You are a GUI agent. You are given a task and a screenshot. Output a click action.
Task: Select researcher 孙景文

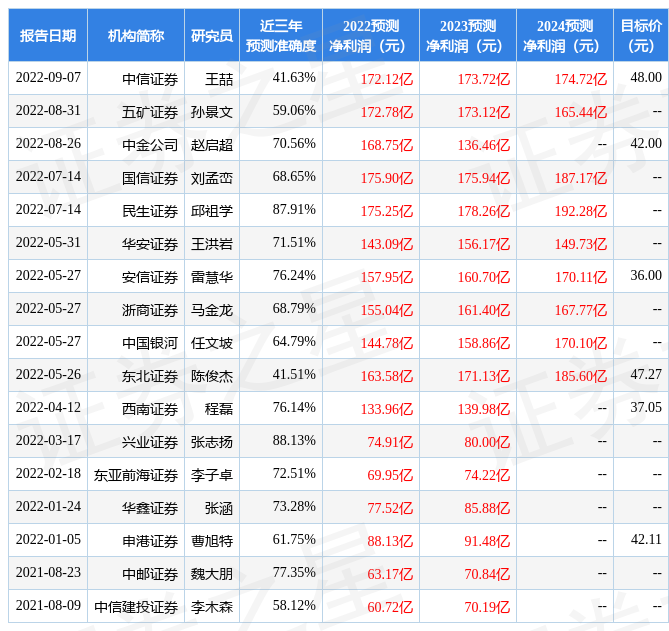point(212,112)
